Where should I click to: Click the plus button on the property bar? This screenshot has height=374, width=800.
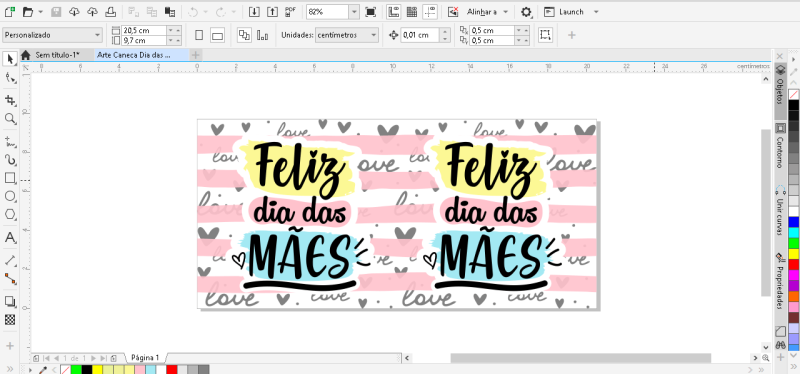tap(572, 35)
